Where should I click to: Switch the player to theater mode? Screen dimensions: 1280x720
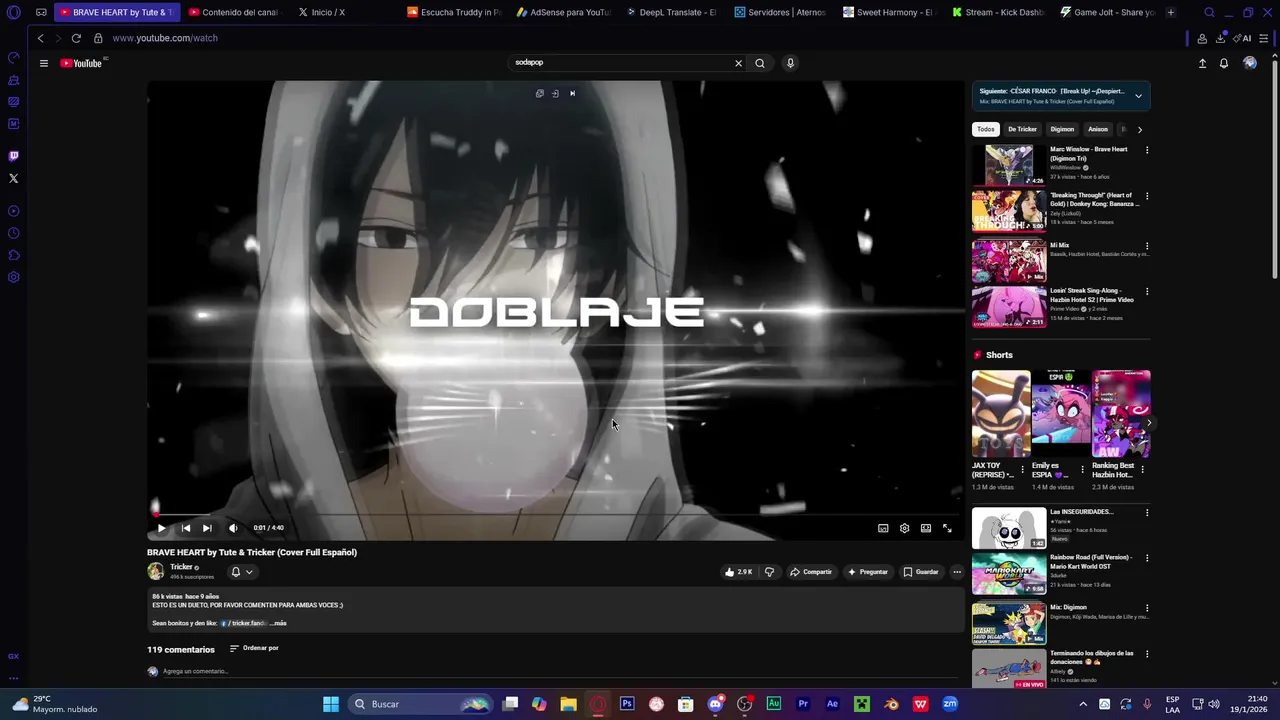click(x=926, y=528)
